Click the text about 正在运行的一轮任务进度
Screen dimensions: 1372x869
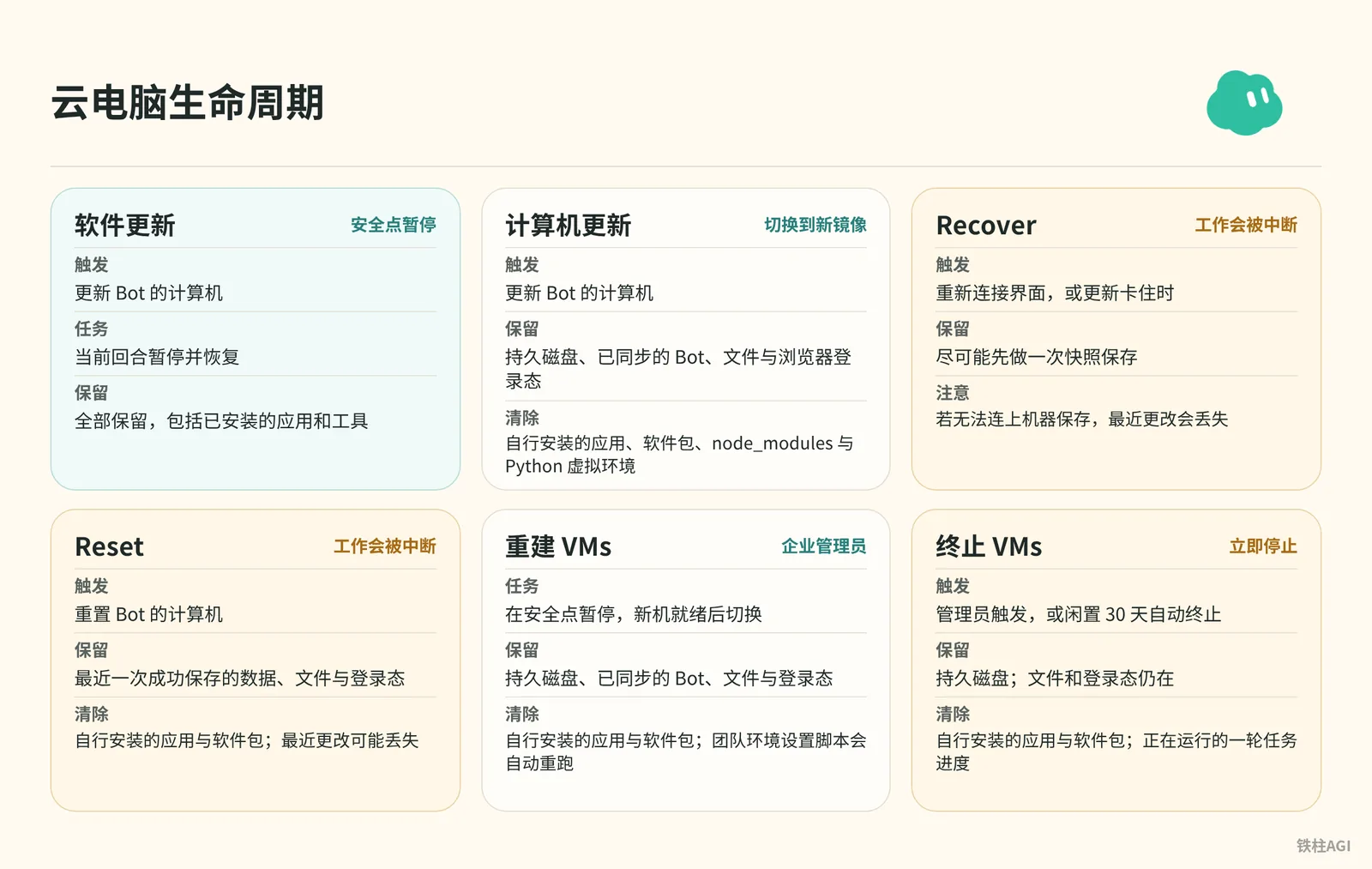[1116, 752]
